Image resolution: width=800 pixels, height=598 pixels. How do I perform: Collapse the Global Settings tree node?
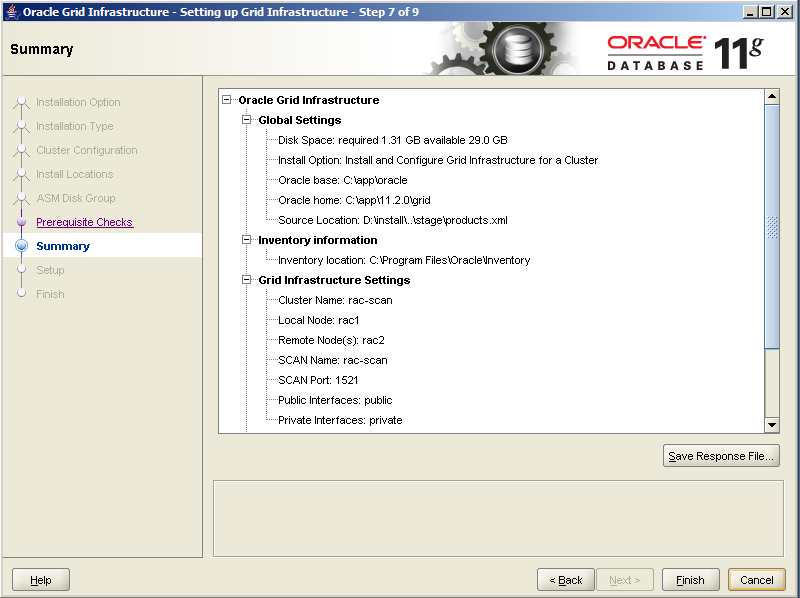[246, 120]
